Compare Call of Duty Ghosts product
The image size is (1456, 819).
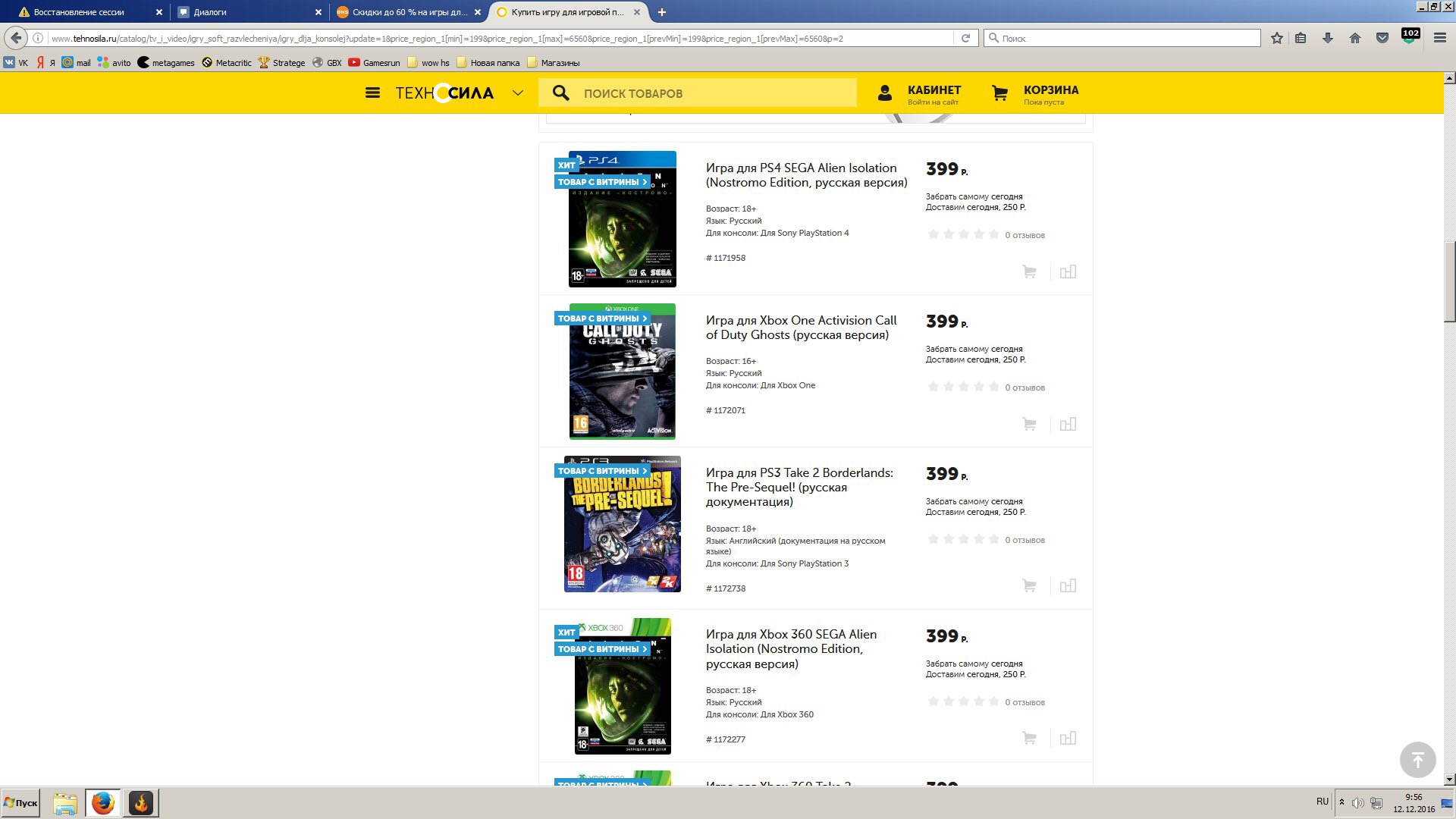(1068, 424)
